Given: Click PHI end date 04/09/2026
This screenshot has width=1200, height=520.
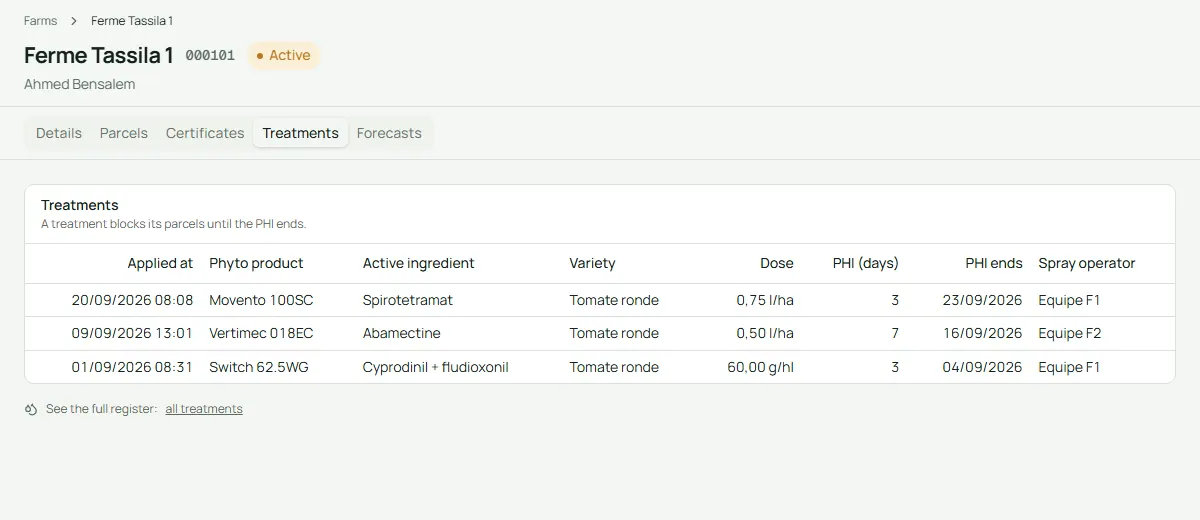Looking at the screenshot, I should [982, 367].
